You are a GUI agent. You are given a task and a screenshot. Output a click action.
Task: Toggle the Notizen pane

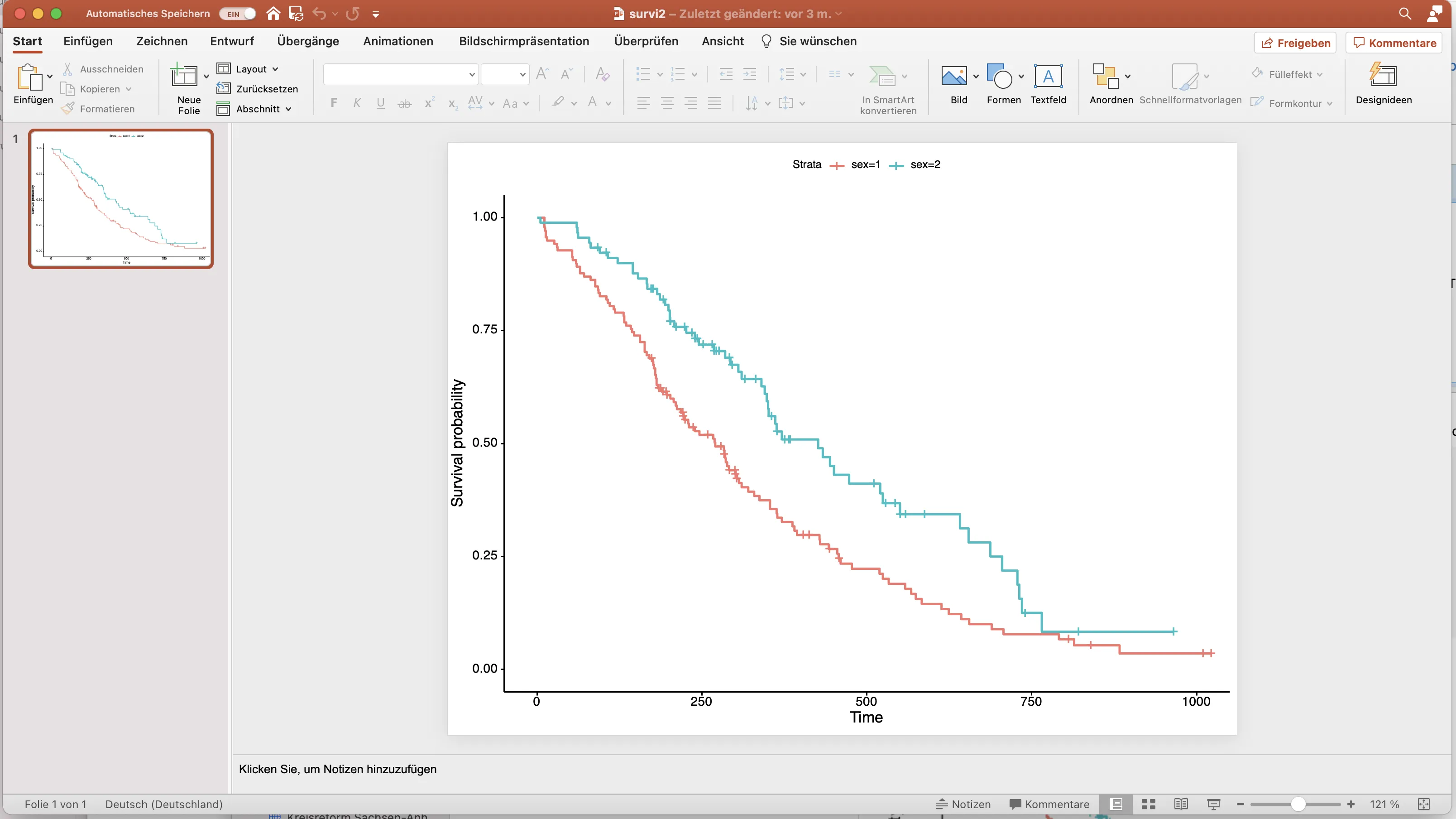(x=964, y=805)
